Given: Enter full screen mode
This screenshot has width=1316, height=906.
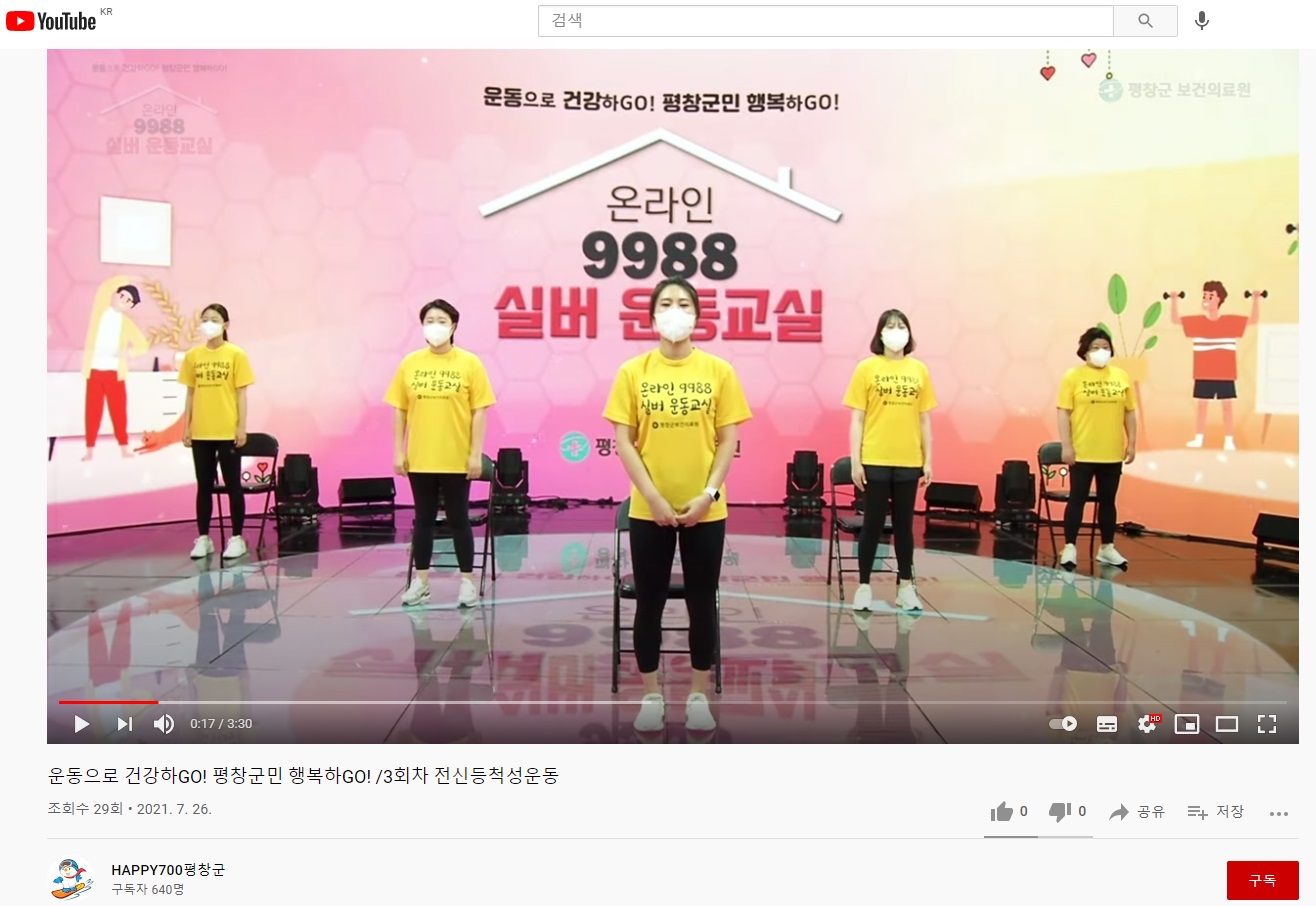Looking at the screenshot, I should point(1267,724).
